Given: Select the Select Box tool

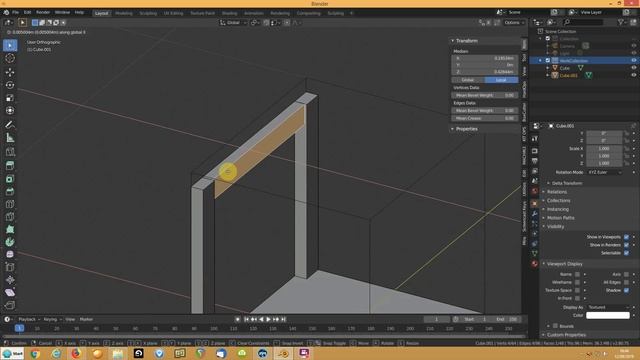Looking at the screenshot, I should (10, 45).
